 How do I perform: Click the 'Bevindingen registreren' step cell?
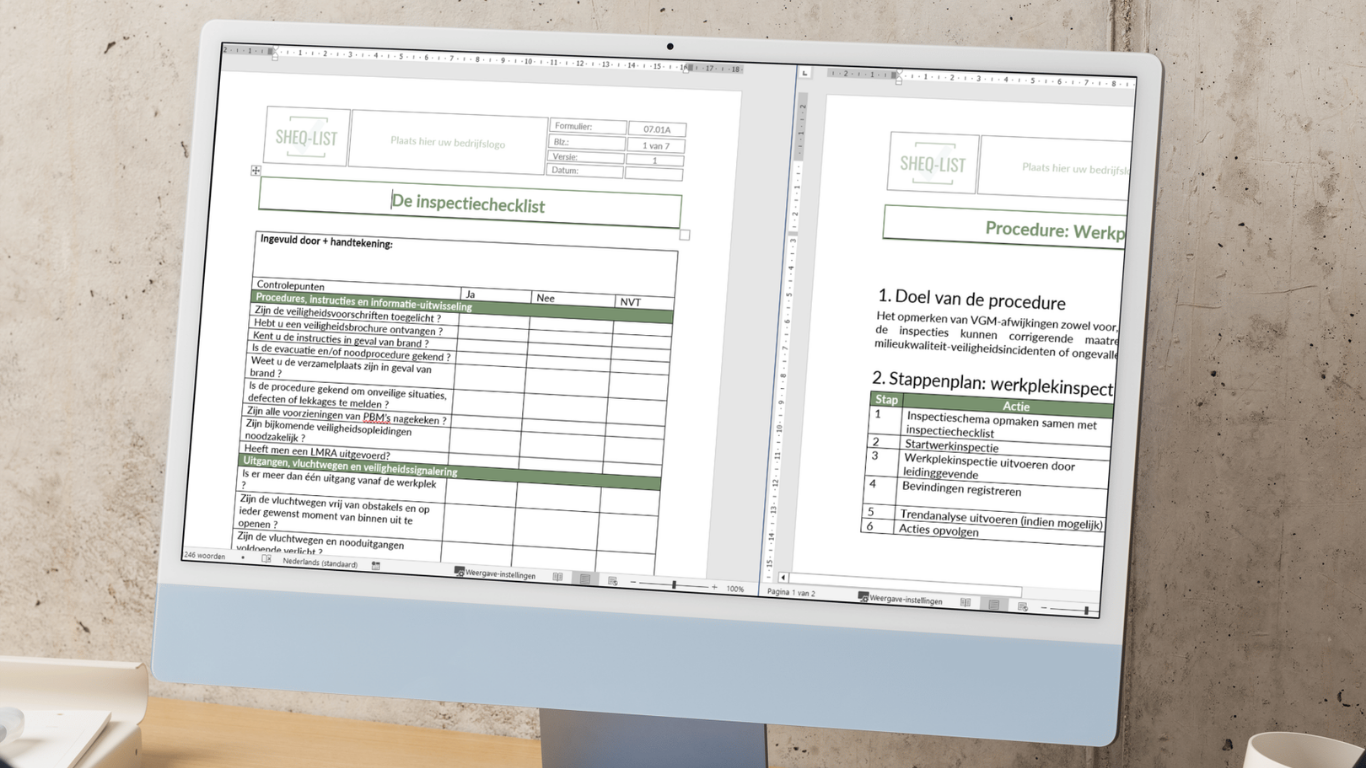tap(1002, 496)
